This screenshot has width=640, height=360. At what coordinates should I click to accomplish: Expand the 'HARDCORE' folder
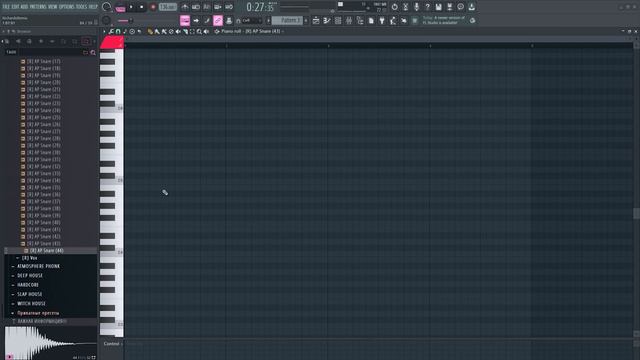tap(28, 285)
